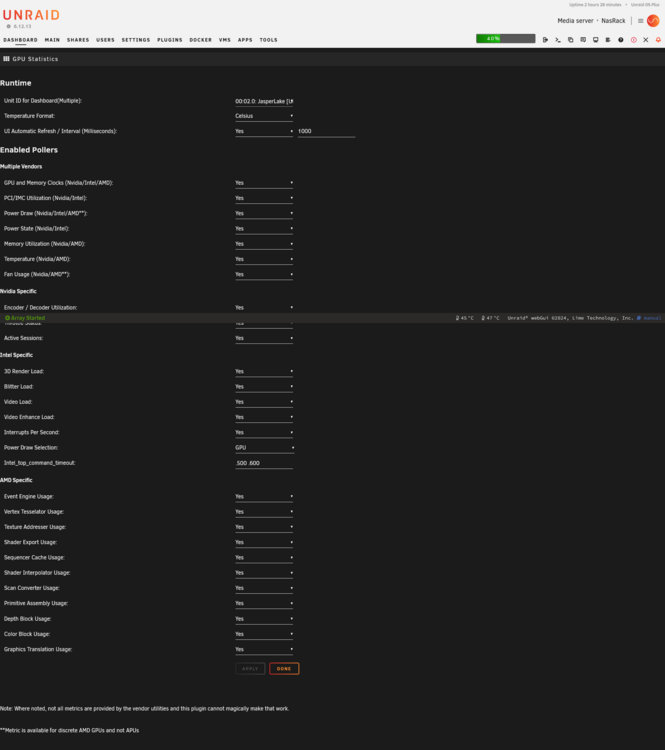Open the Texture Addresser Usage dropdown
The image size is (665, 750).
[264, 528]
